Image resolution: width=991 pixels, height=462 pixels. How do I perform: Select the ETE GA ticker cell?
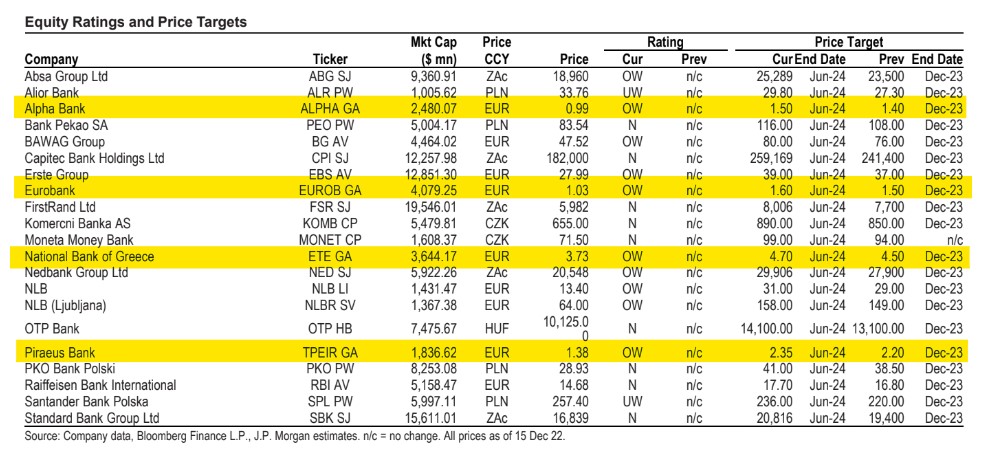[x=329, y=256]
